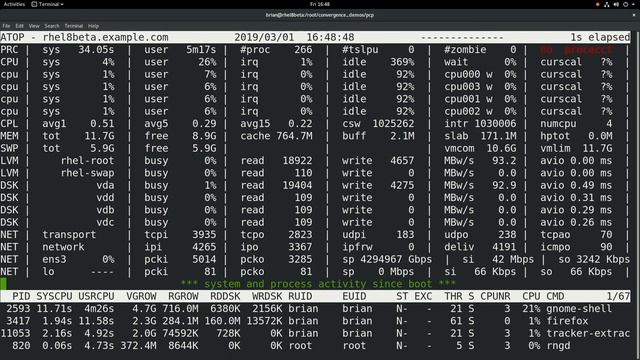Click udpo value 238
The width and height of the screenshot is (640, 360).
pyautogui.click(x=507, y=235)
